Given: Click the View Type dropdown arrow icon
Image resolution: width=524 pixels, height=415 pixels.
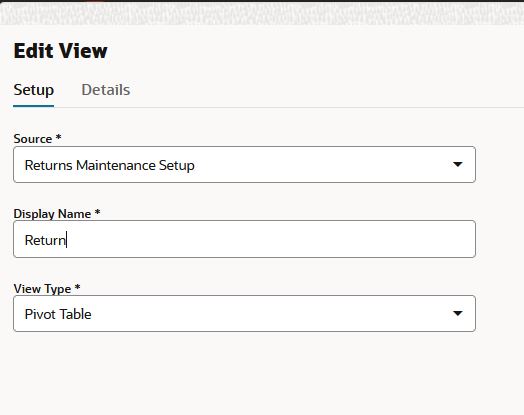Looking at the screenshot, I should click(457, 313).
